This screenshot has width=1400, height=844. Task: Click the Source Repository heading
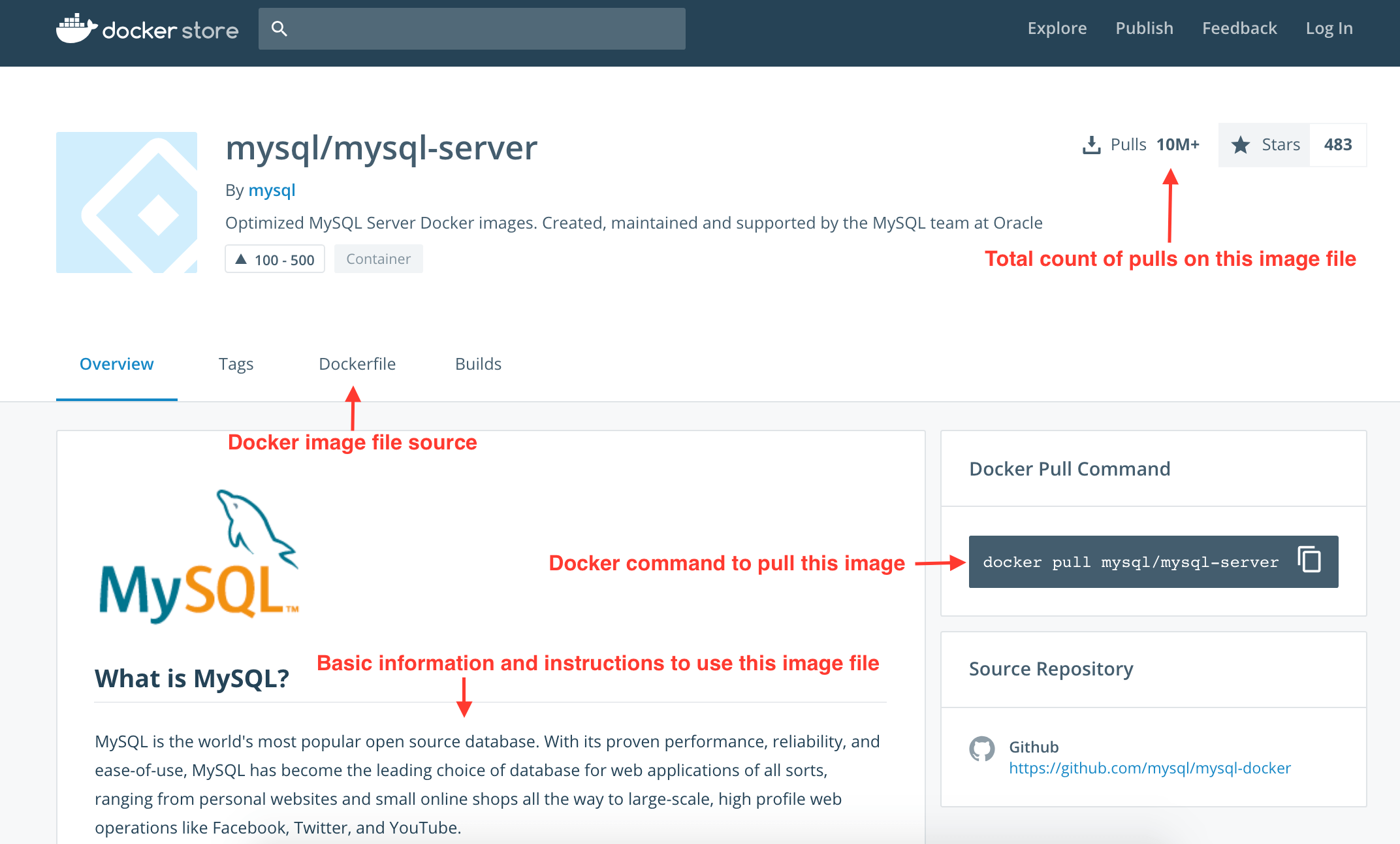1051,669
